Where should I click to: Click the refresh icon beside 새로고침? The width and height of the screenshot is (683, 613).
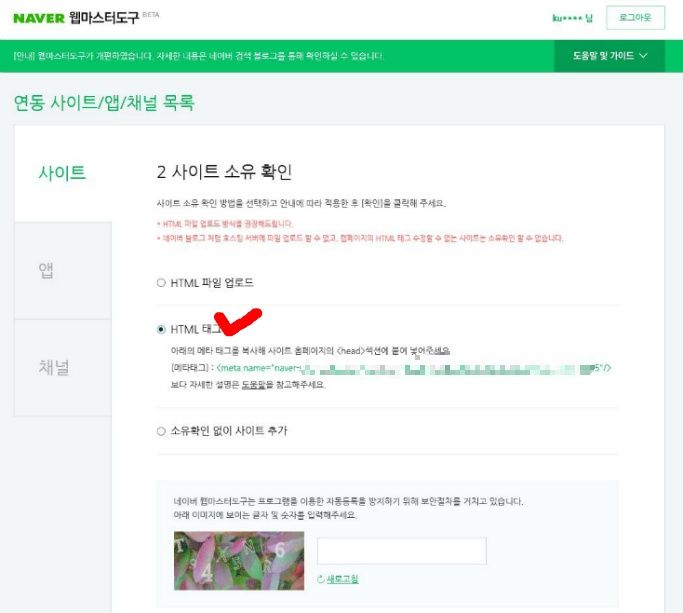coord(321,579)
